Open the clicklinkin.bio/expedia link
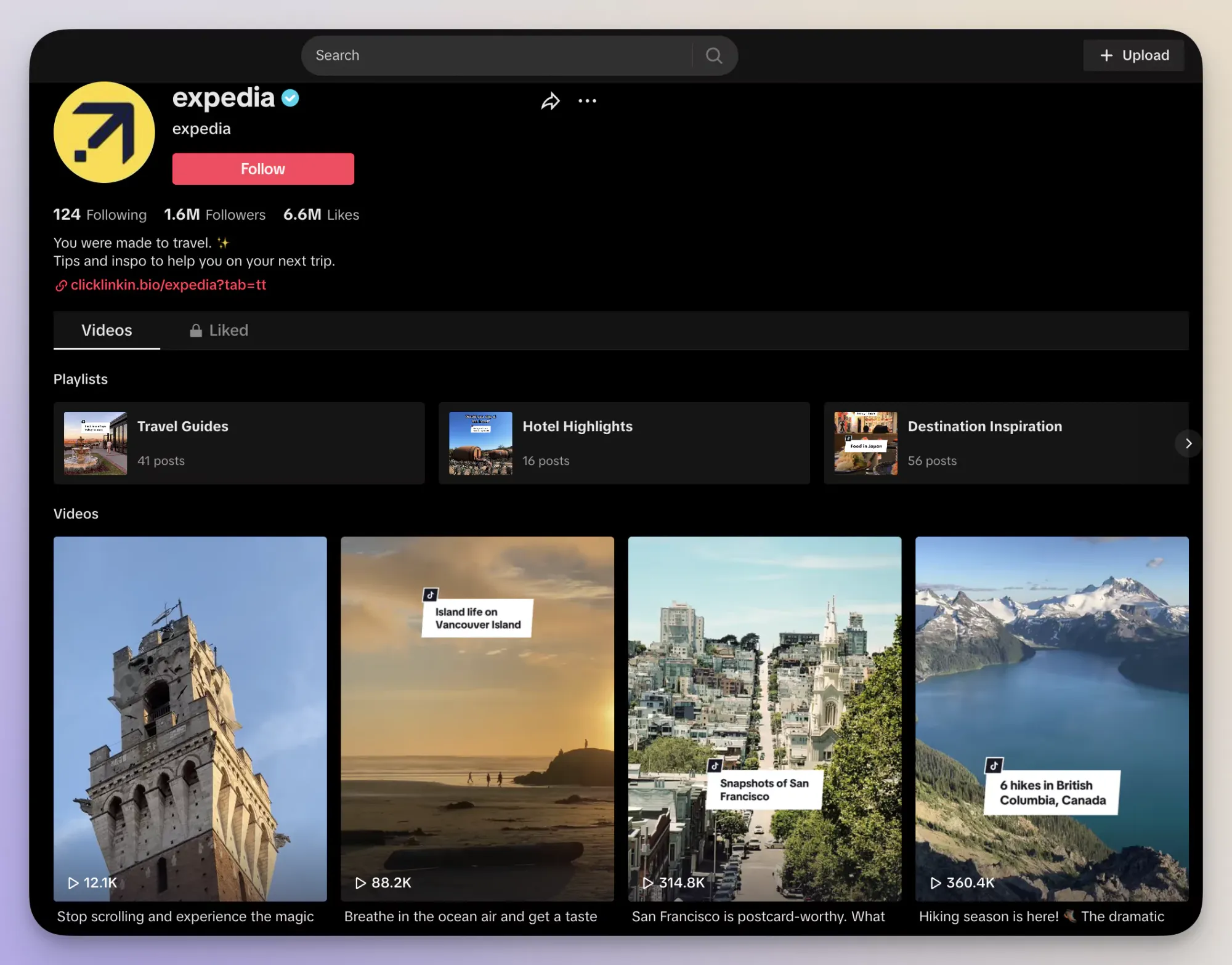1232x965 pixels. 168,285
